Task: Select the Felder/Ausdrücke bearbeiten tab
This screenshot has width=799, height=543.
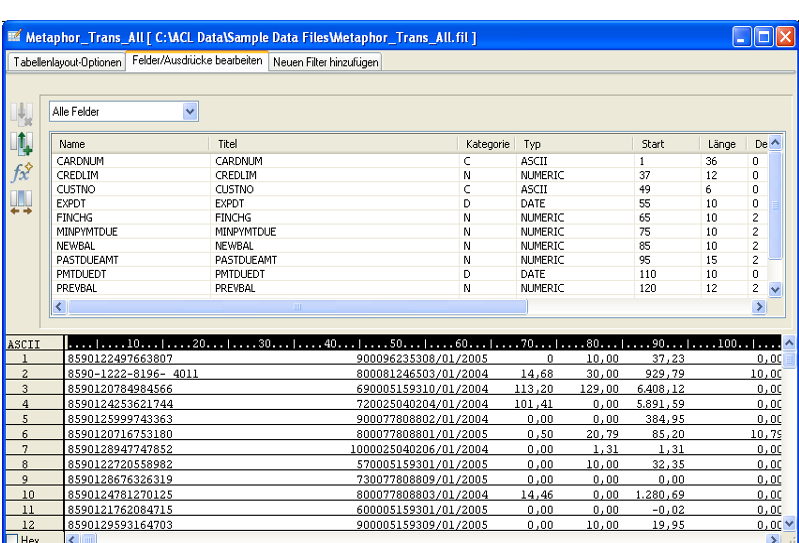Action: 197,61
